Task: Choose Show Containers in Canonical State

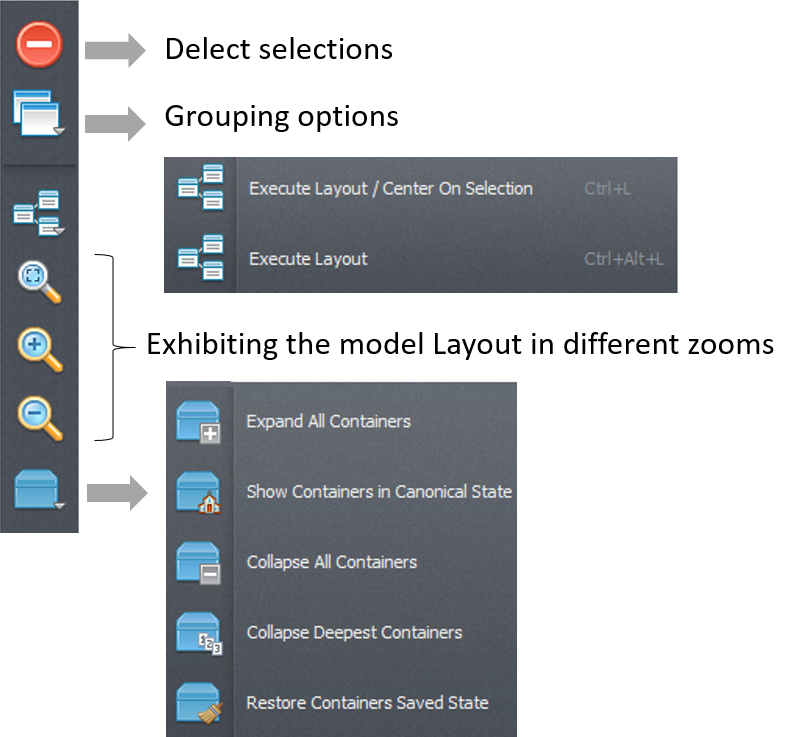Action: click(x=379, y=492)
